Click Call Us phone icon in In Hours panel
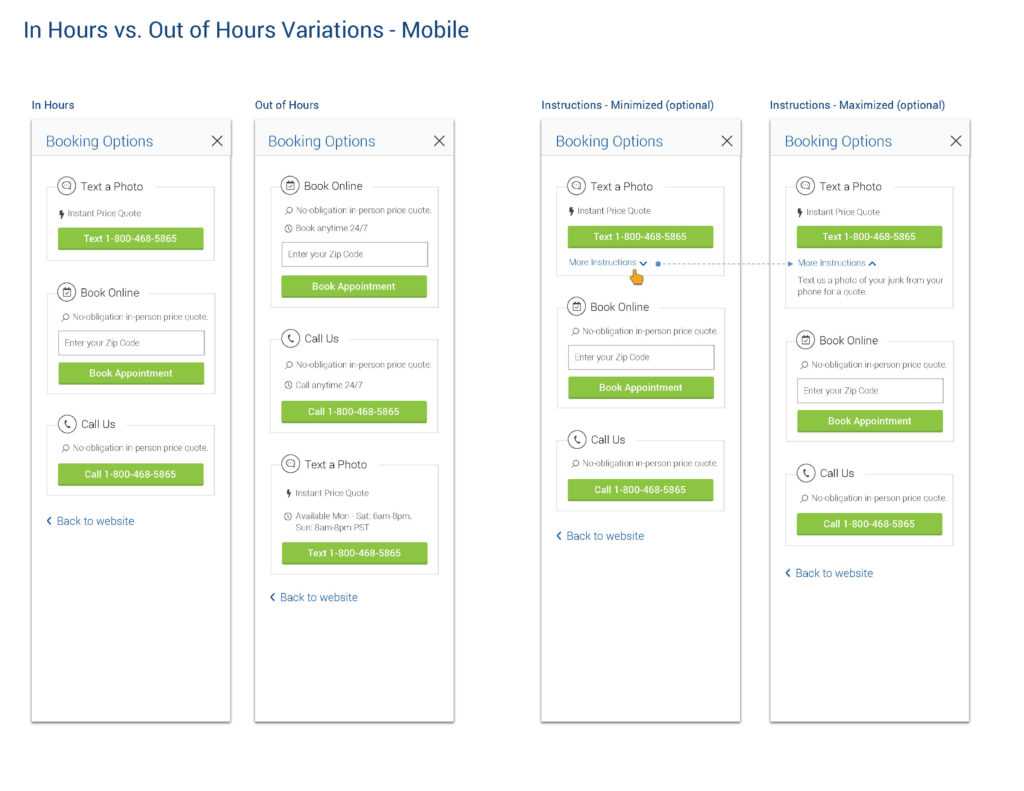 click(x=67, y=424)
